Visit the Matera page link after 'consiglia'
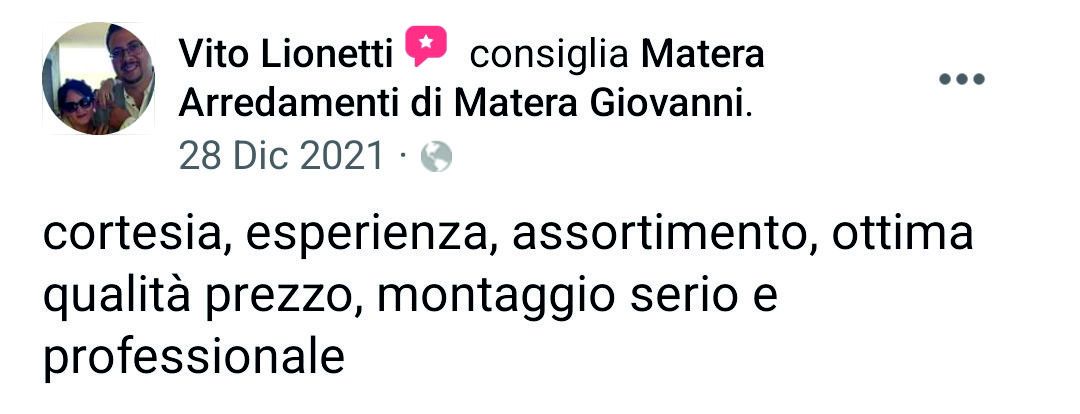 pyautogui.click(x=703, y=55)
